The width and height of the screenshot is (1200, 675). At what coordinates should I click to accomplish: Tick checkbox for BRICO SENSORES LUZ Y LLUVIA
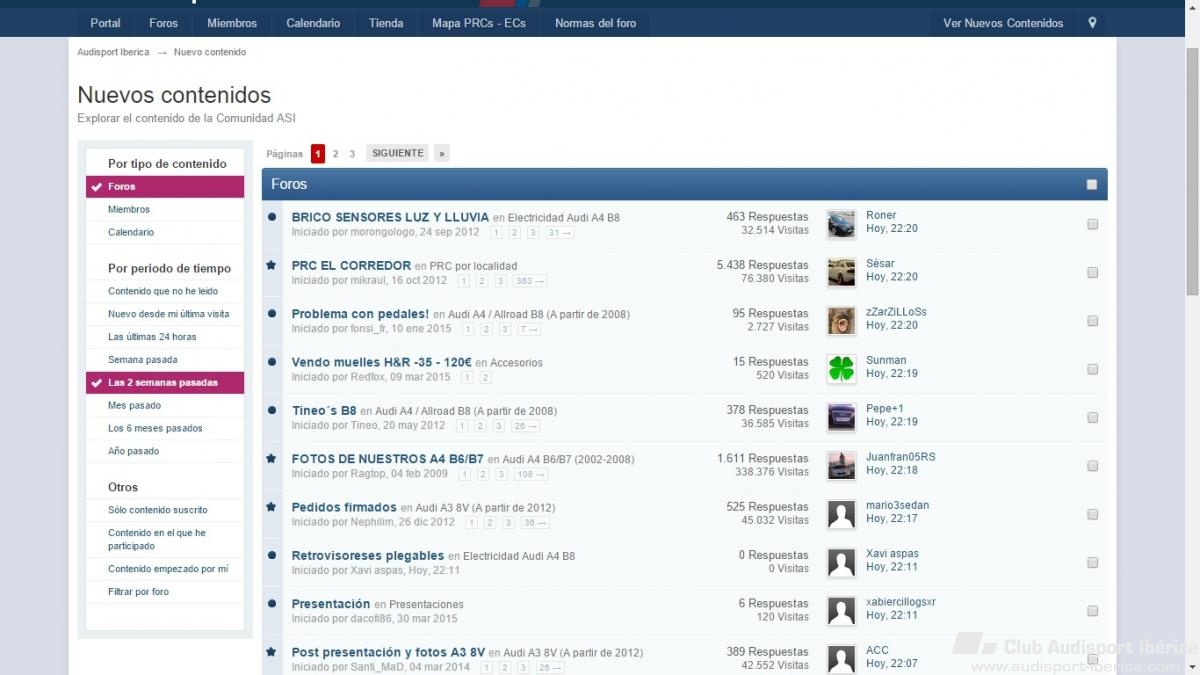[x=1092, y=224]
